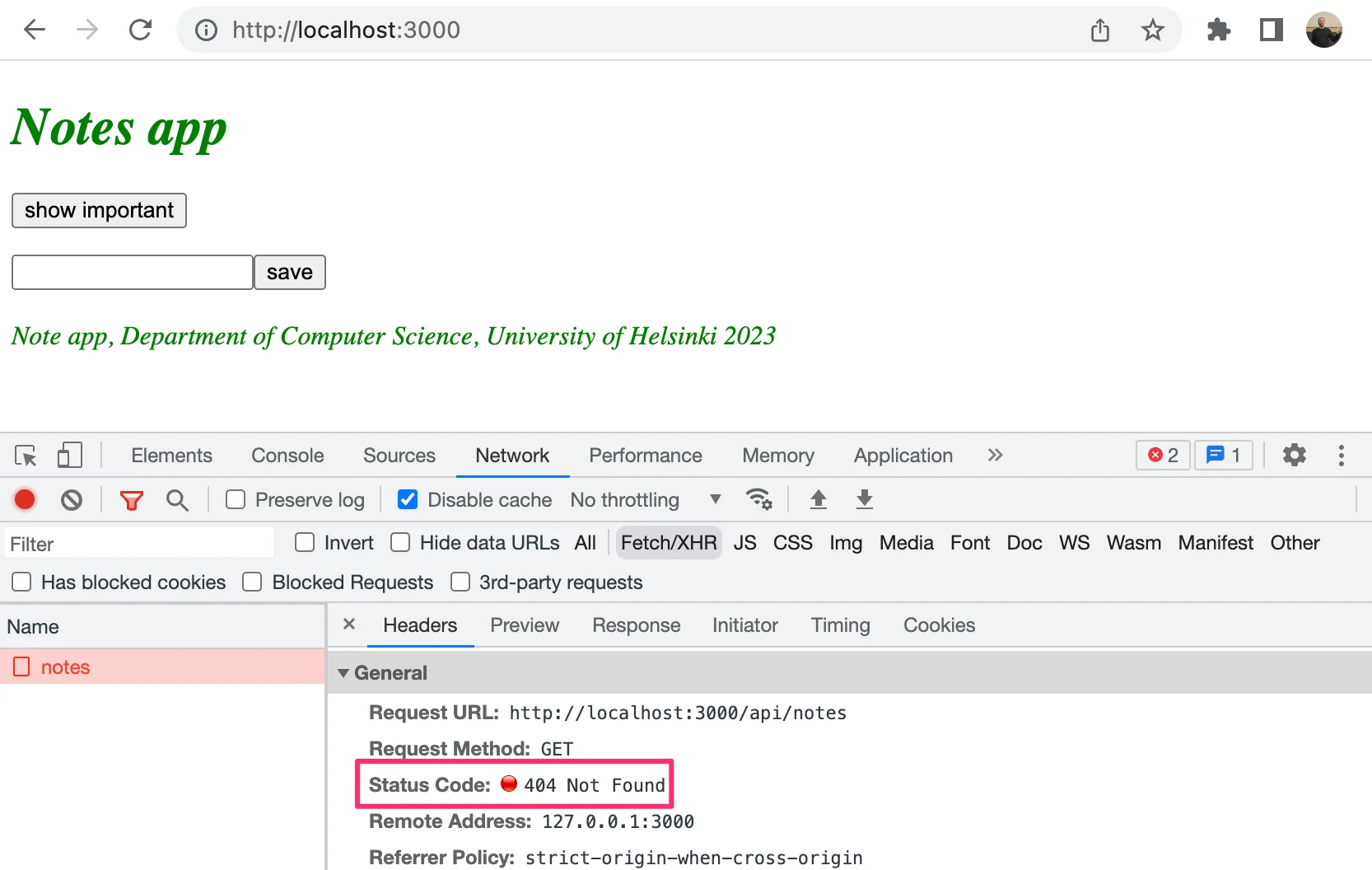This screenshot has height=870, width=1372.
Task: Export the HAR file
Action: tap(865, 499)
